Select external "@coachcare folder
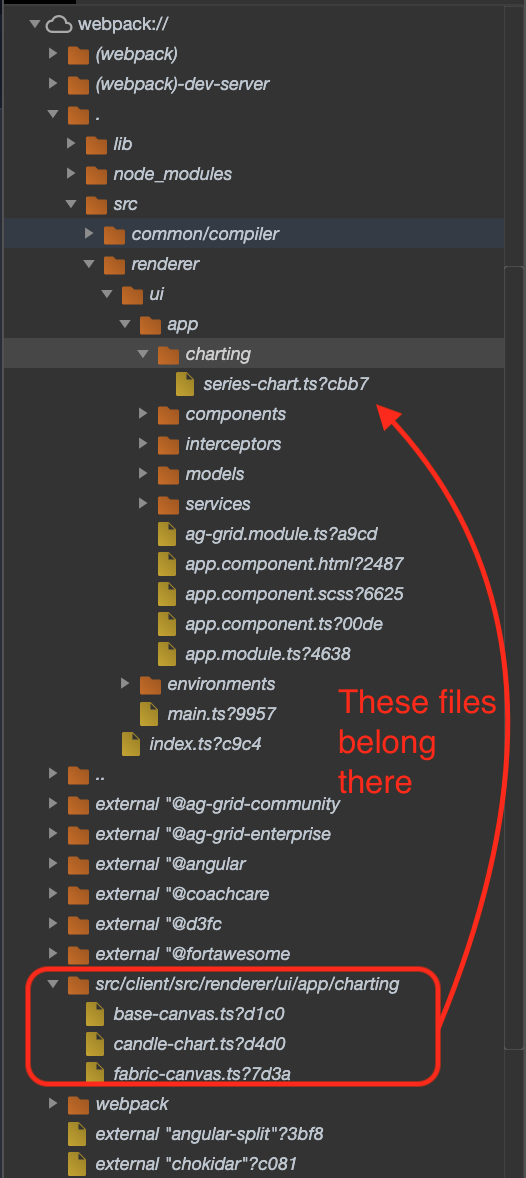The image size is (526, 1178). pyautogui.click(x=182, y=894)
